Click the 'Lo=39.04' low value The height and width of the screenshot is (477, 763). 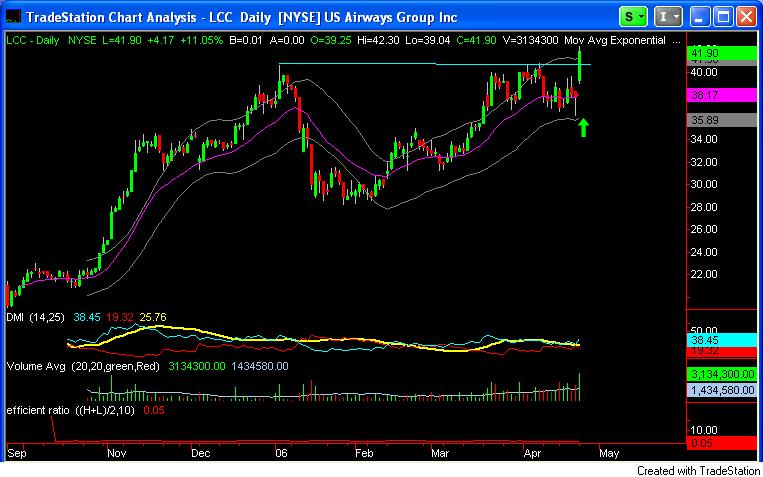click(430, 40)
